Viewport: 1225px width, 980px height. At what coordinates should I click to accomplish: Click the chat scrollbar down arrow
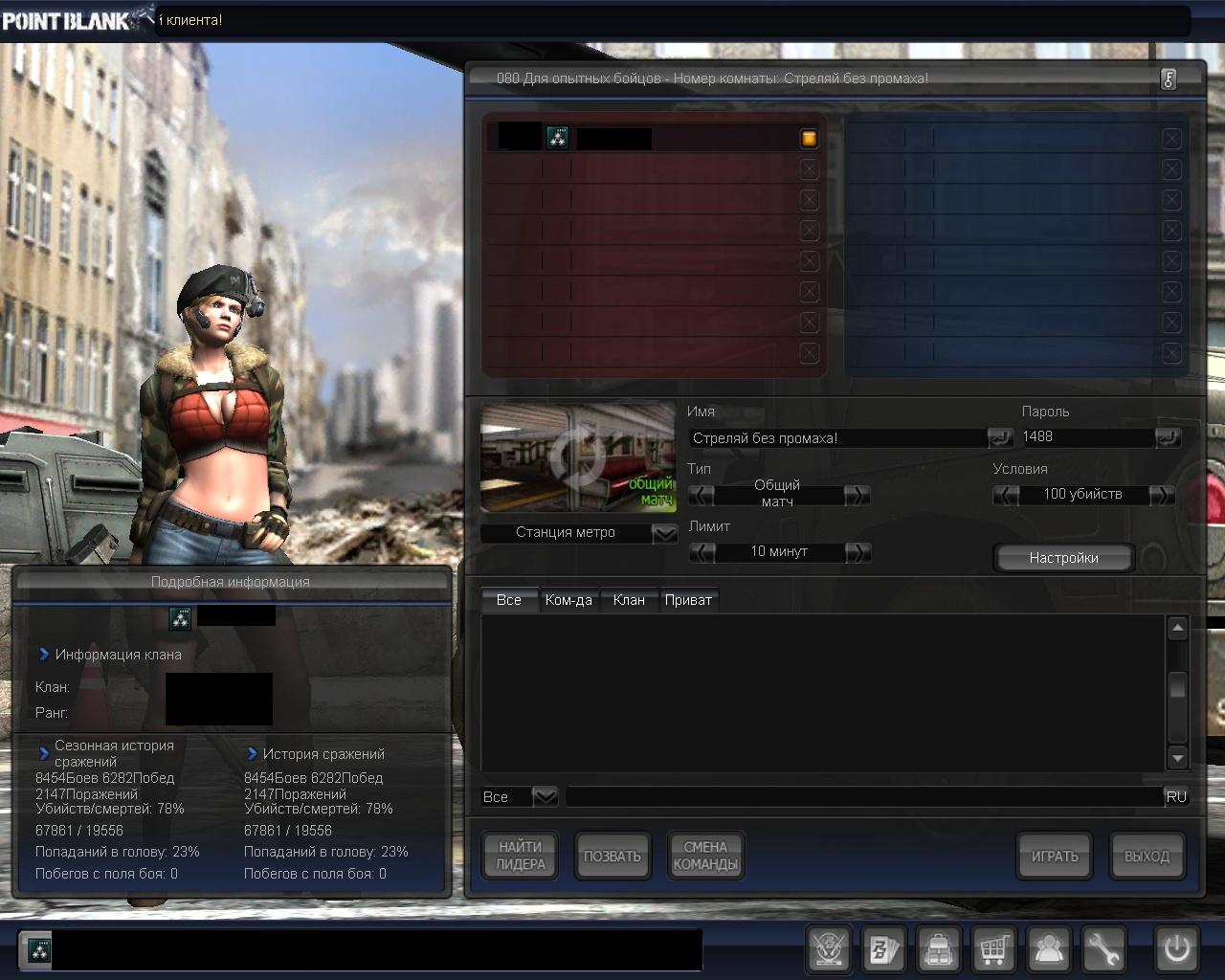[x=1177, y=758]
